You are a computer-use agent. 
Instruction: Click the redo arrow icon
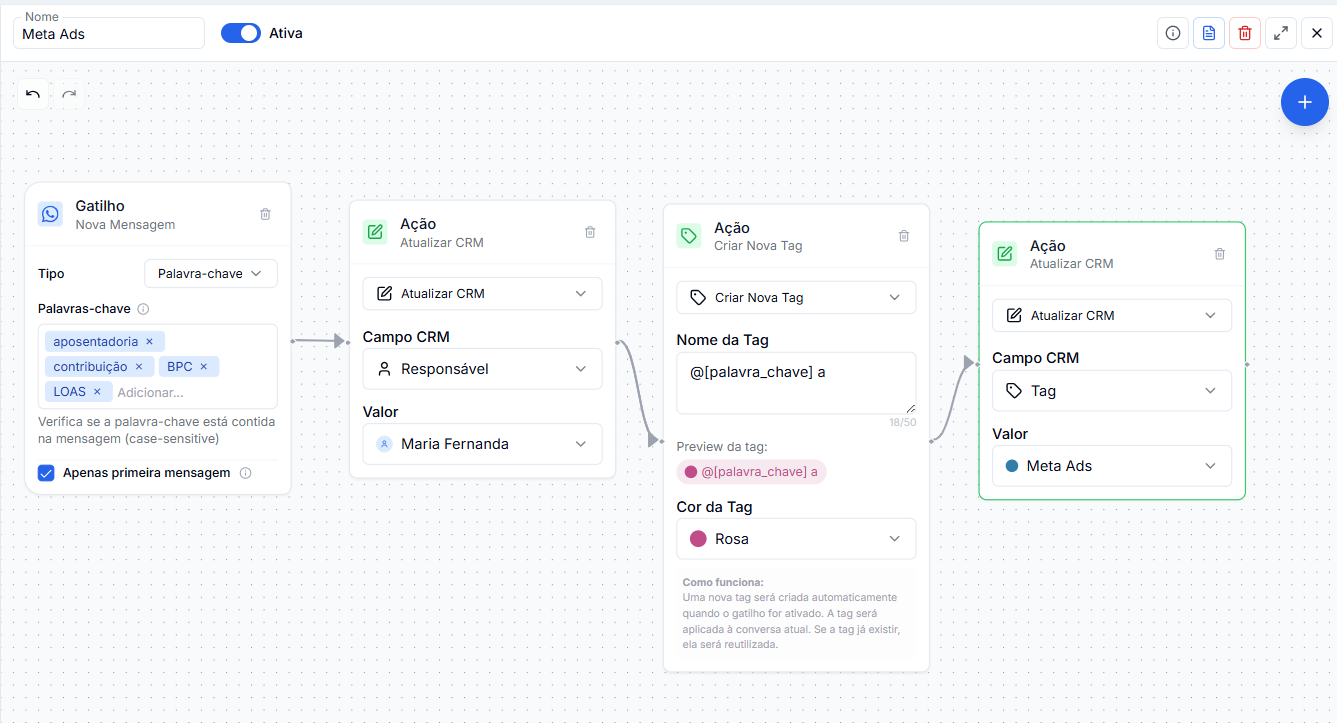[69, 95]
